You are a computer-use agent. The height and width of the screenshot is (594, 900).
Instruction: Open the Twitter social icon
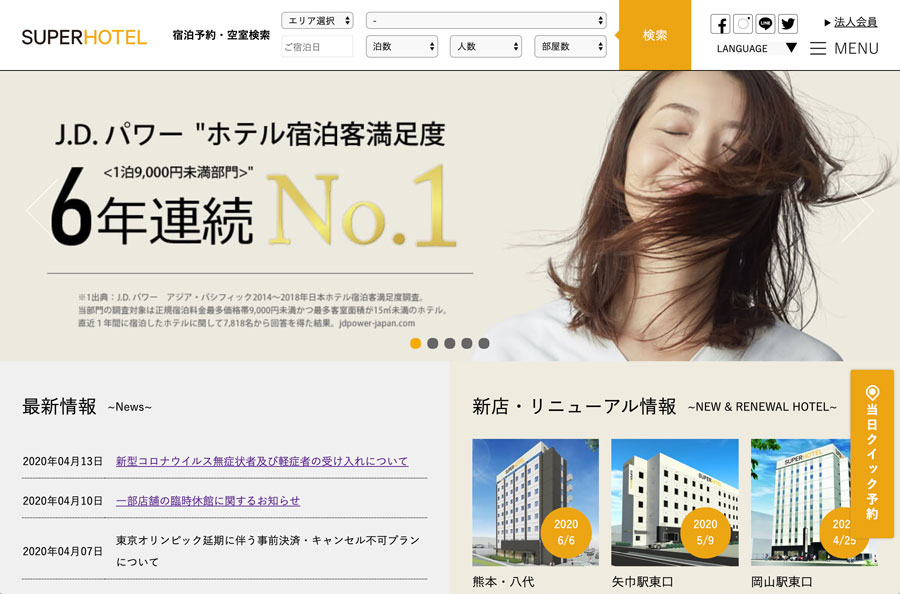pyautogui.click(x=788, y=24)
